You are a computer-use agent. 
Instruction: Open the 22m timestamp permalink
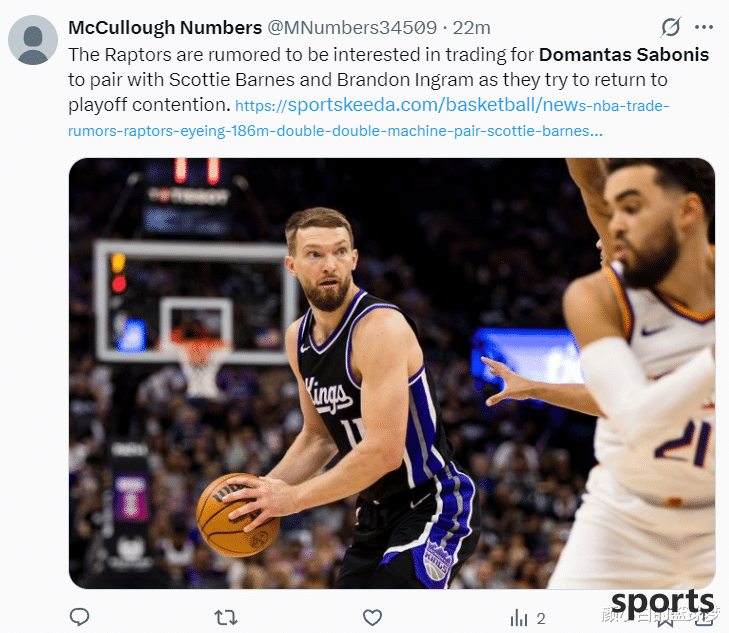click(471, 28)
